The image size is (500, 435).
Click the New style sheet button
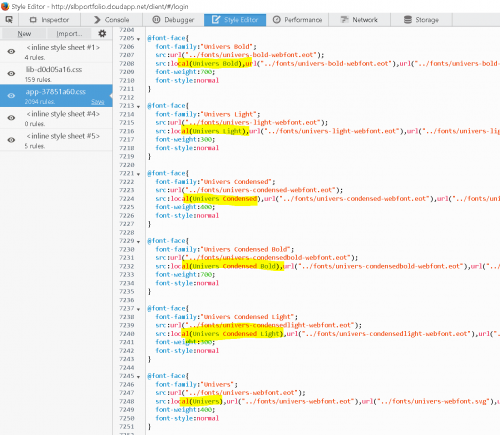coord(24,33)
